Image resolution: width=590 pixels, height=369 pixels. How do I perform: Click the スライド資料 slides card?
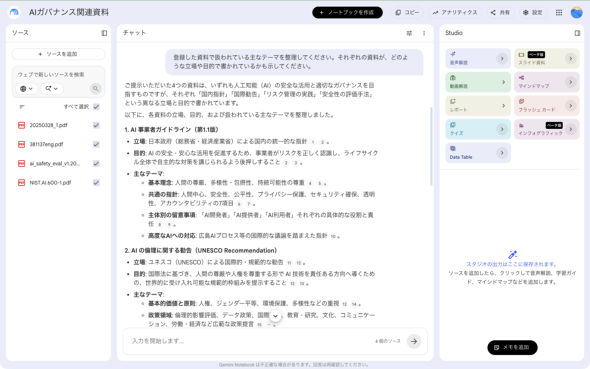pyautogui.click(x=547, y=58)
